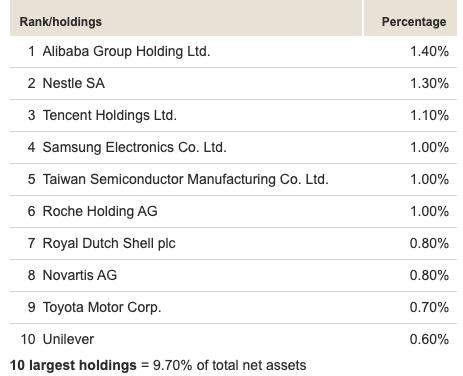Select the Nestle SA holding
Screen dimensions: 463x376
click(x=233, y=83)
